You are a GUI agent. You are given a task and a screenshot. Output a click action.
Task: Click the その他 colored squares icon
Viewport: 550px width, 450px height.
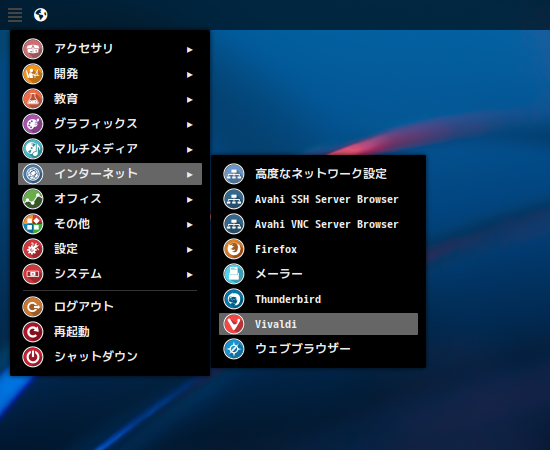[33, 224]
